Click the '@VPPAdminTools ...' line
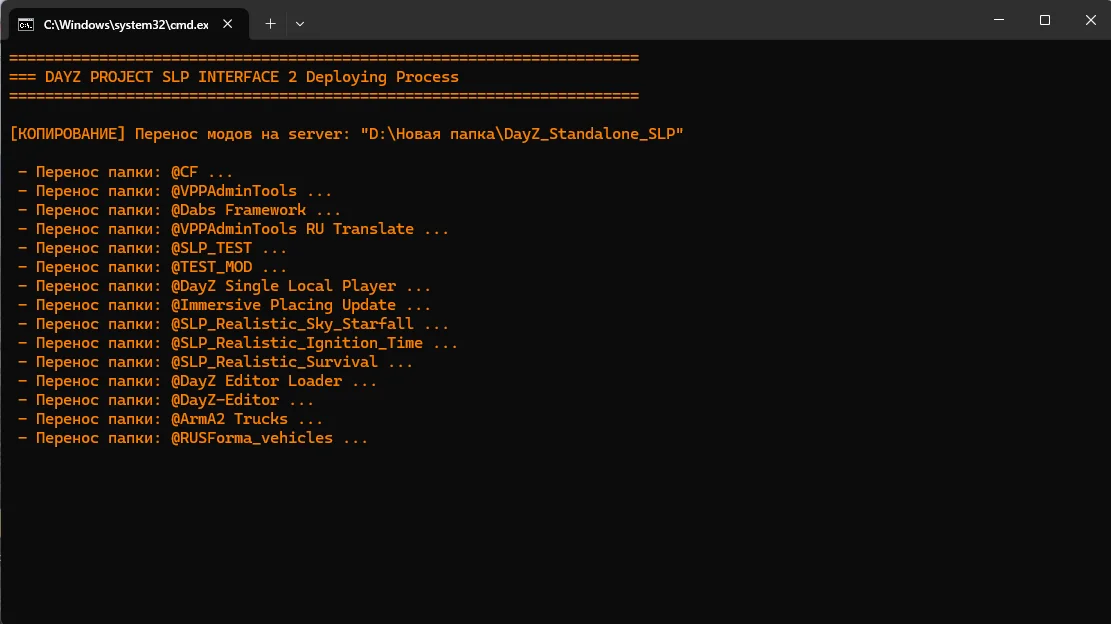Image resolution: width=1111 pixels, height=624 pixels. [175, 191]
